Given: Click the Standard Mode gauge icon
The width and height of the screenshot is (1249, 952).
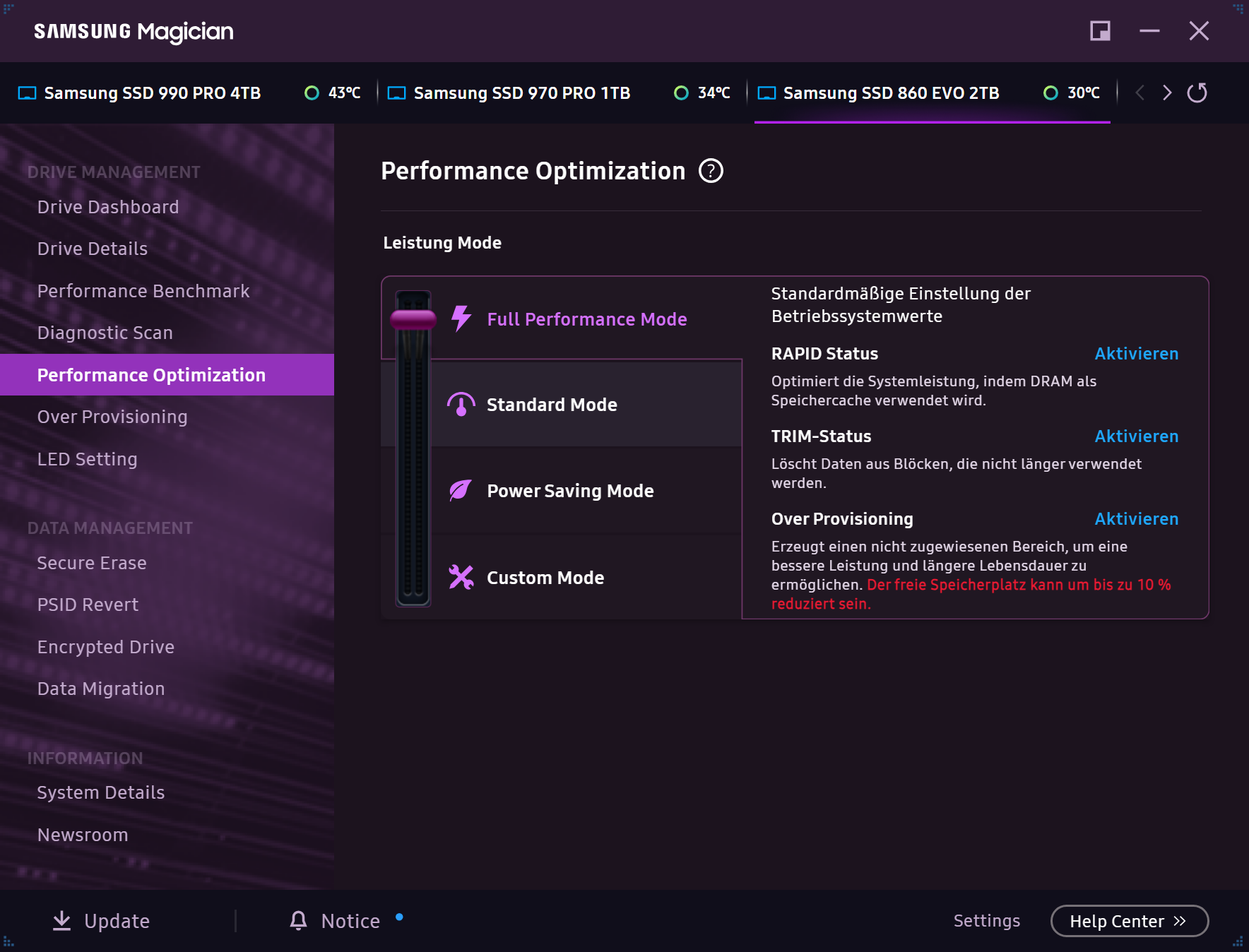Looking at the screenshot, I should (461, 405).
